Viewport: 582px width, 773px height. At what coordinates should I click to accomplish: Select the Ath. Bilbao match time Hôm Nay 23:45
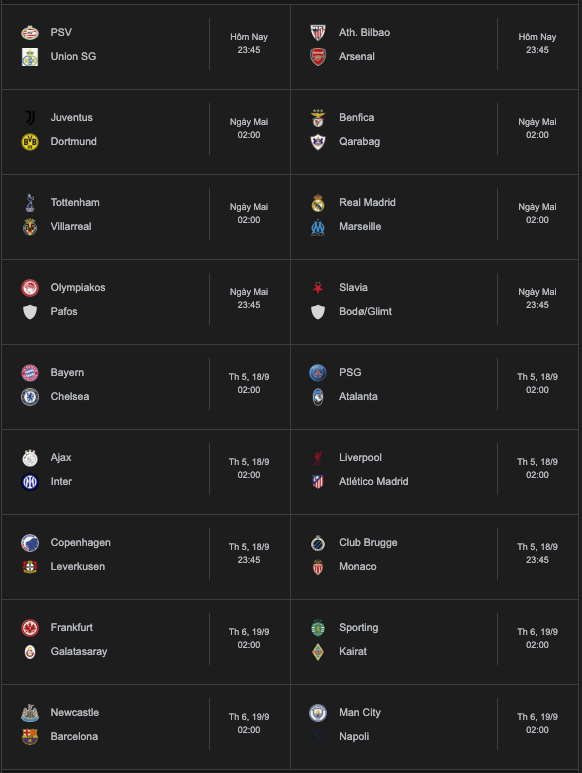537,43
